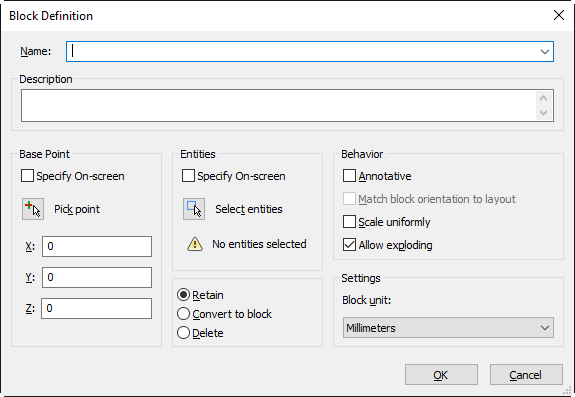Enable Specify On-screen under Entities

click(x=188, y=176)
